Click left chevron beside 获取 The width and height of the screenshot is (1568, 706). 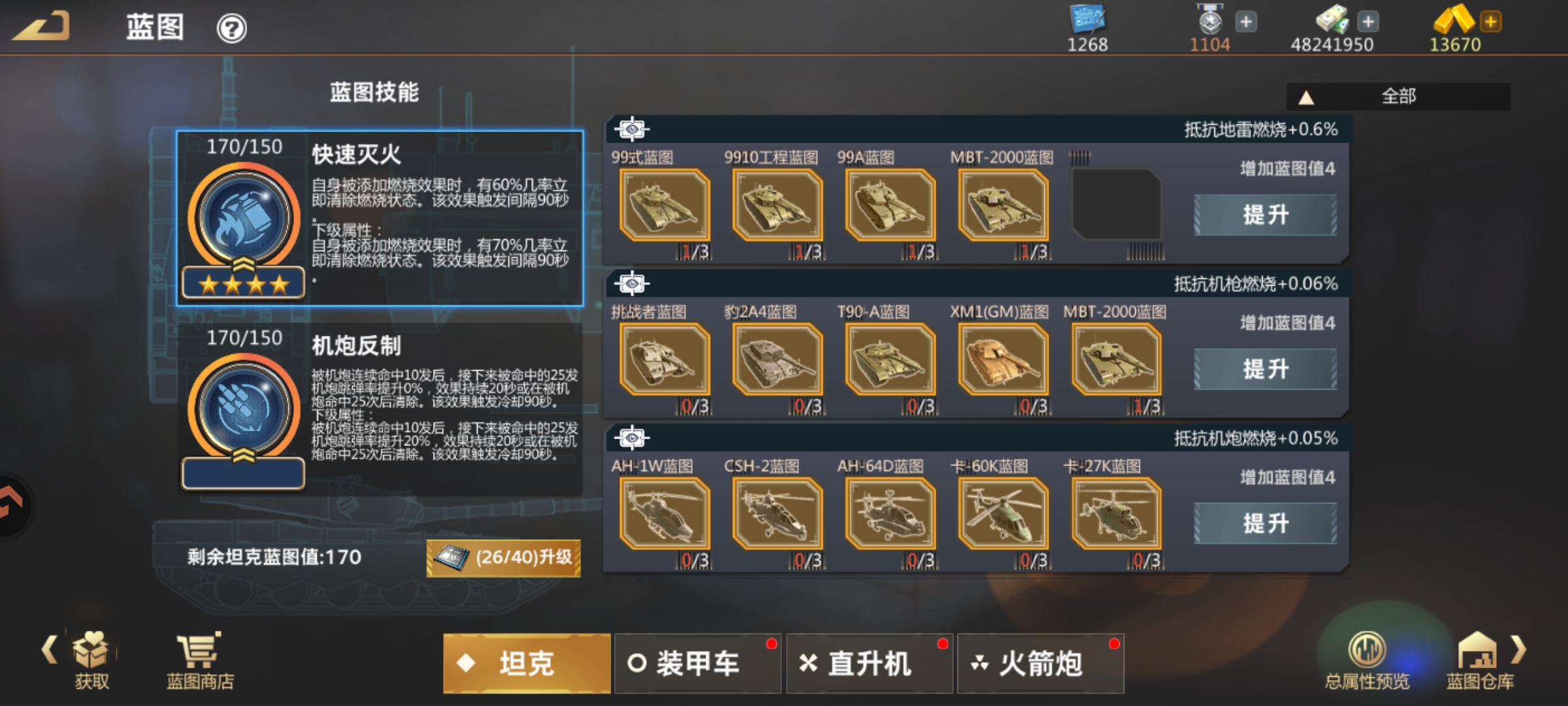pos(49,650)
